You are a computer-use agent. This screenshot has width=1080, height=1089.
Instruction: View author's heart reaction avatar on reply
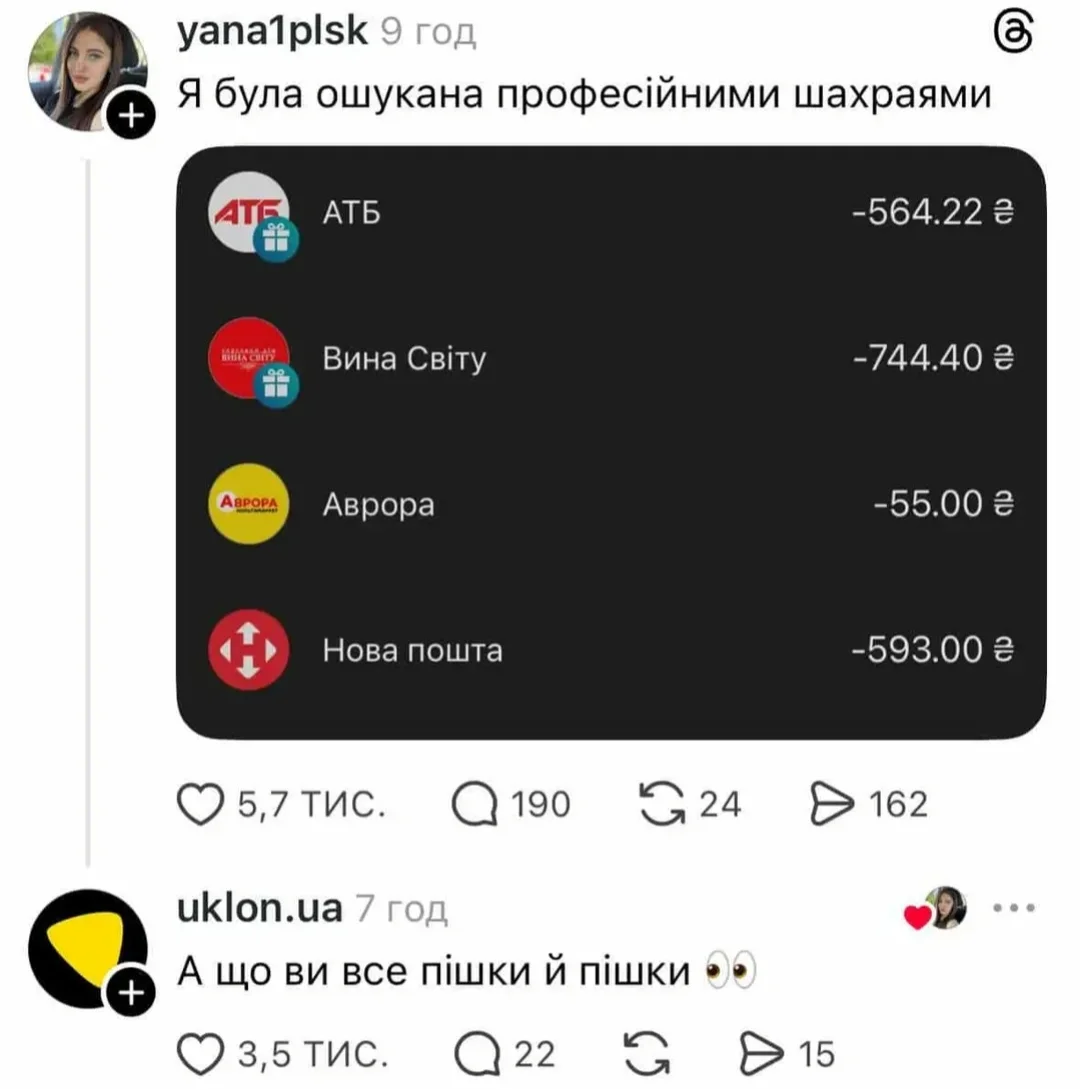tap(945, 908)
